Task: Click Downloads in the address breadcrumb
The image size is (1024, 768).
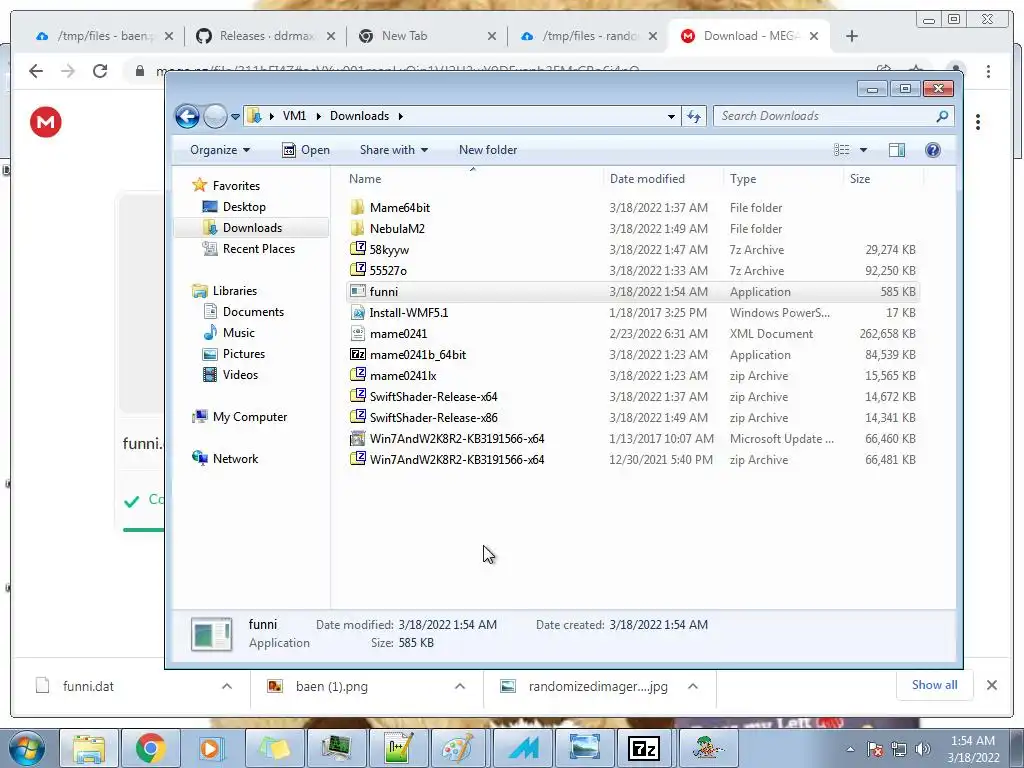Action: [x=359, y=116]
